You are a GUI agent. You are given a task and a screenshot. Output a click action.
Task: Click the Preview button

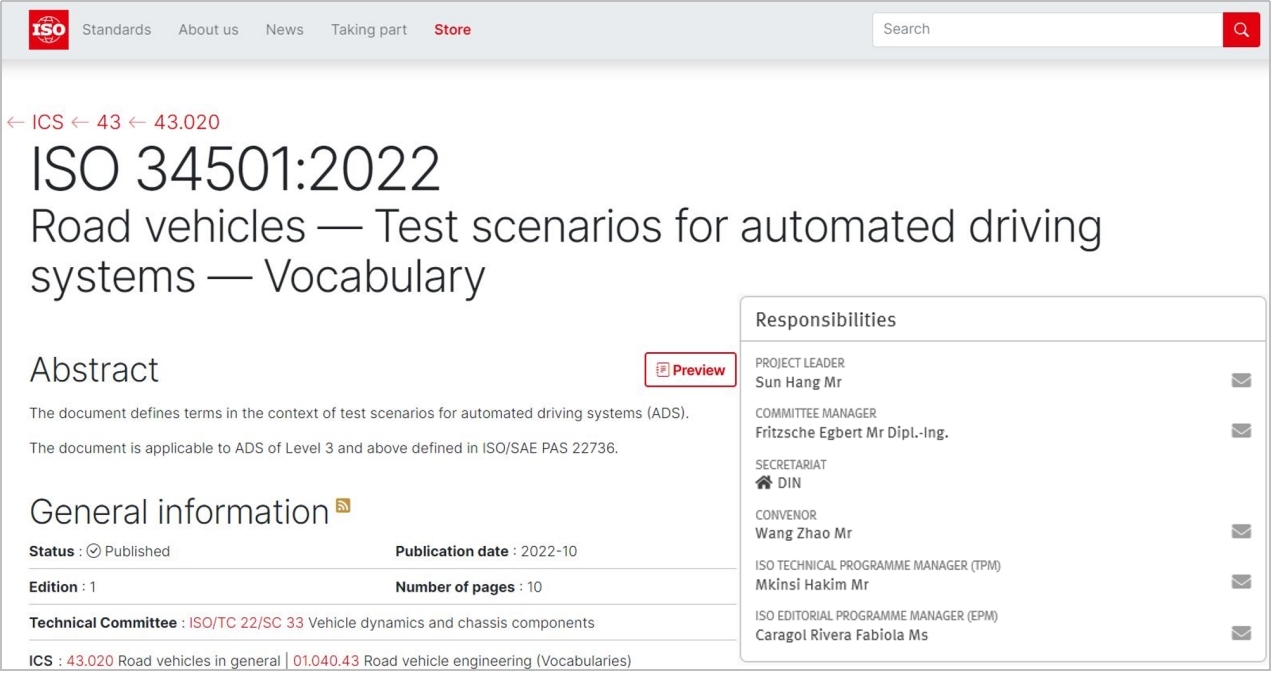coord(690,370)
